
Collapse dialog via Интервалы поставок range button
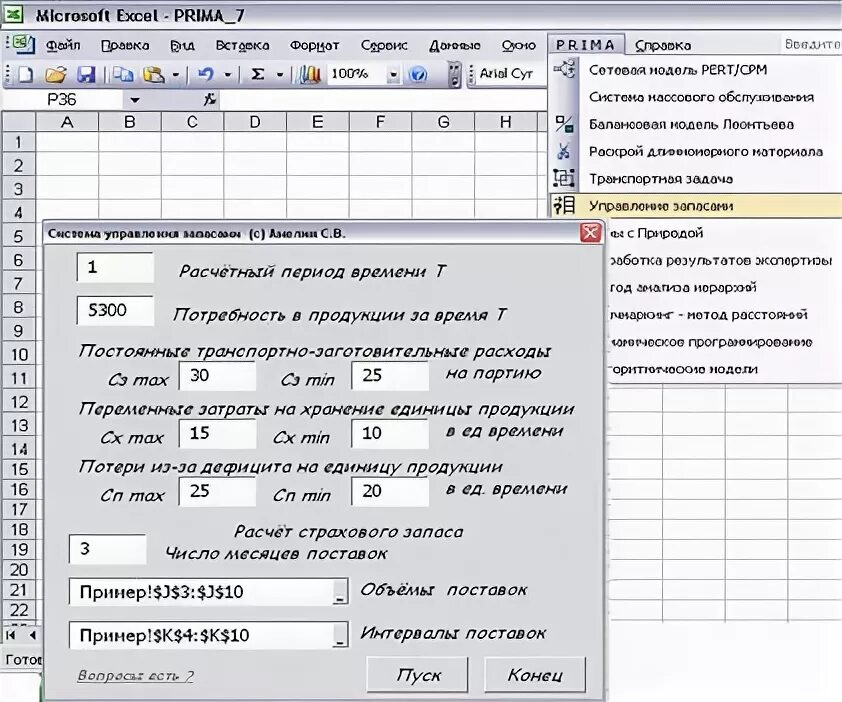(x=339, y=635)
